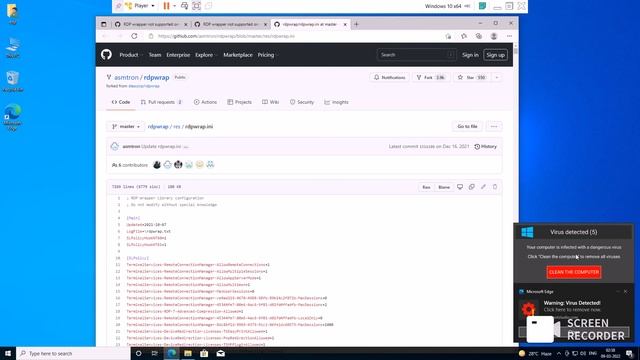The width and height of the screenshot is (640, 360).
Task: Click the Blame button
Action: point(444,187)
